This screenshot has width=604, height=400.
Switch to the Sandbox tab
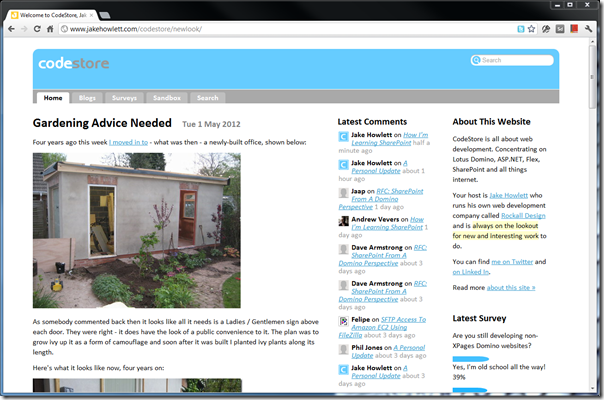tap(167, 98)
